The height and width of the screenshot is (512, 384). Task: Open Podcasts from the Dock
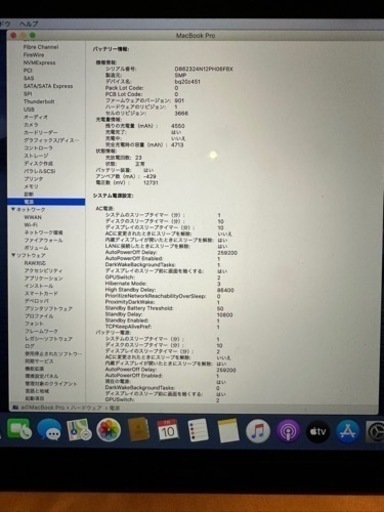(288, 431)
